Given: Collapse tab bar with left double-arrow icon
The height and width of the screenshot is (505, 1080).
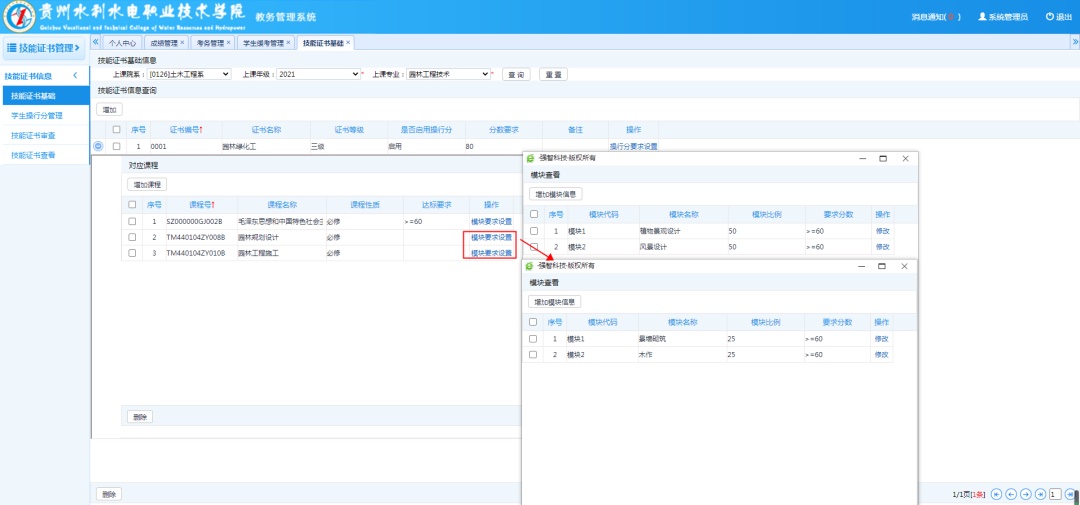Looking at the screenshot, I should (96, 43).
